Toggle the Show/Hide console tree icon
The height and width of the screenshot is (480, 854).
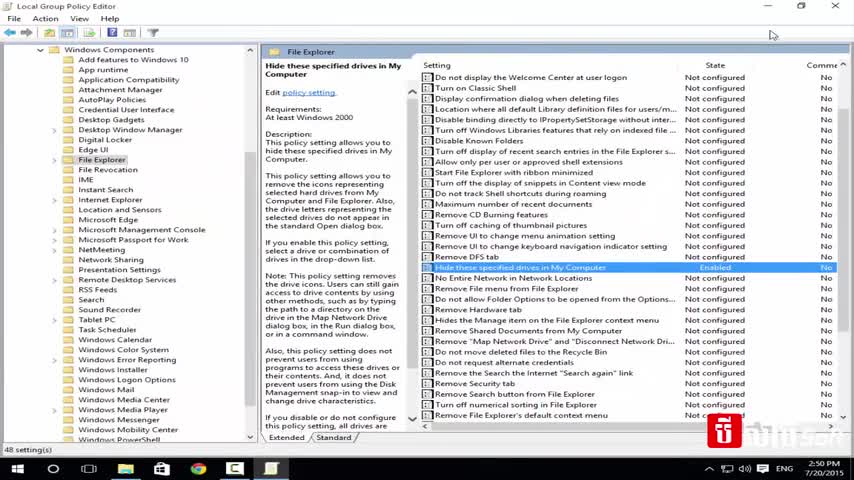[x=68, y=33]
